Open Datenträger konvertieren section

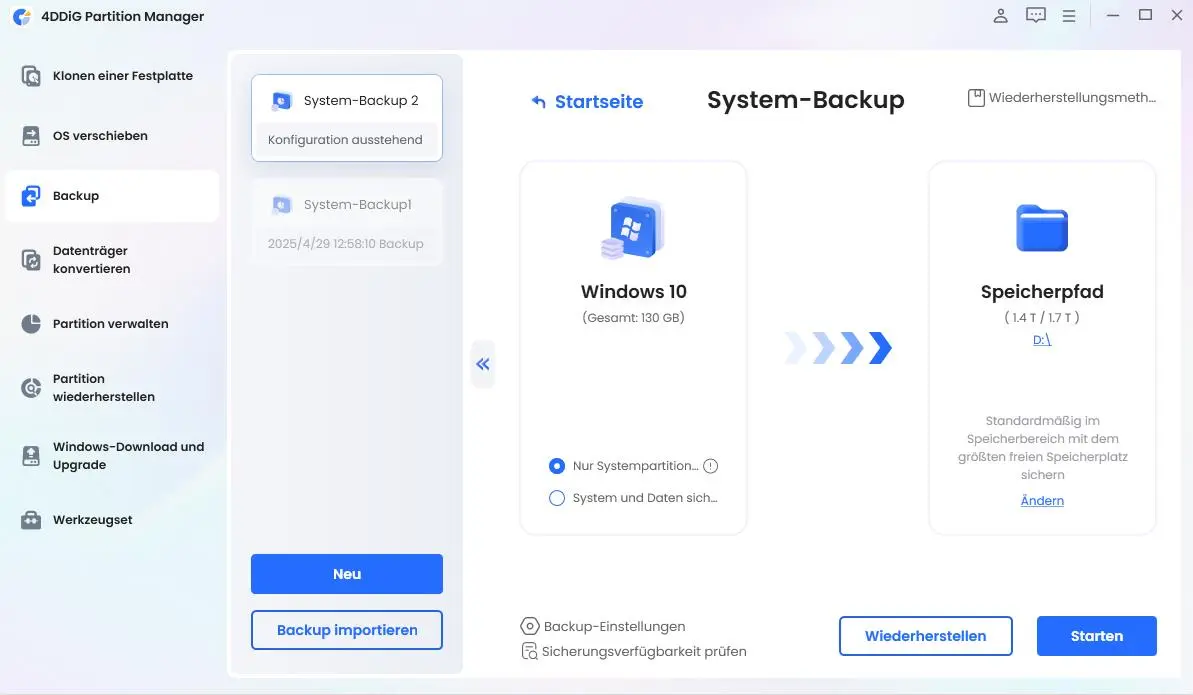pyautogui.click(x=113, y=260)
